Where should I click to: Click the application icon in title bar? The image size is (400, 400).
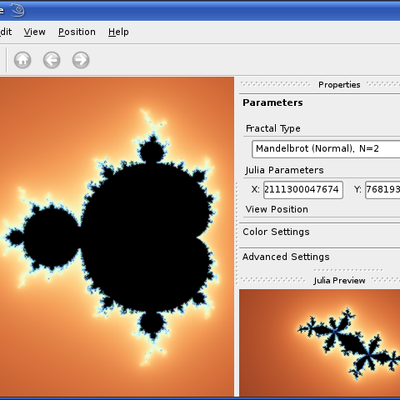pos(18,10)
